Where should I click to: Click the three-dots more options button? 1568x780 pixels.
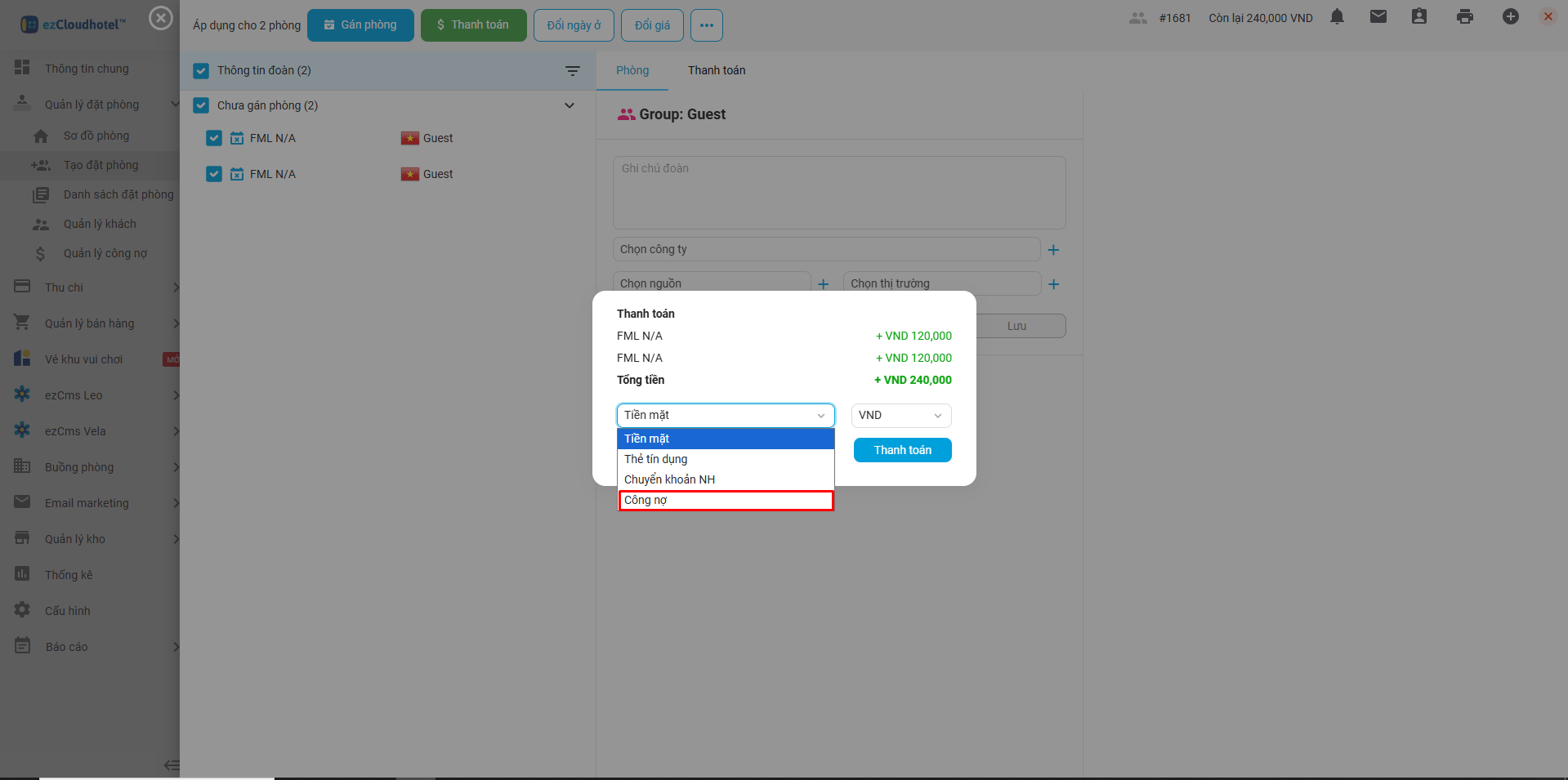(706, 25)
